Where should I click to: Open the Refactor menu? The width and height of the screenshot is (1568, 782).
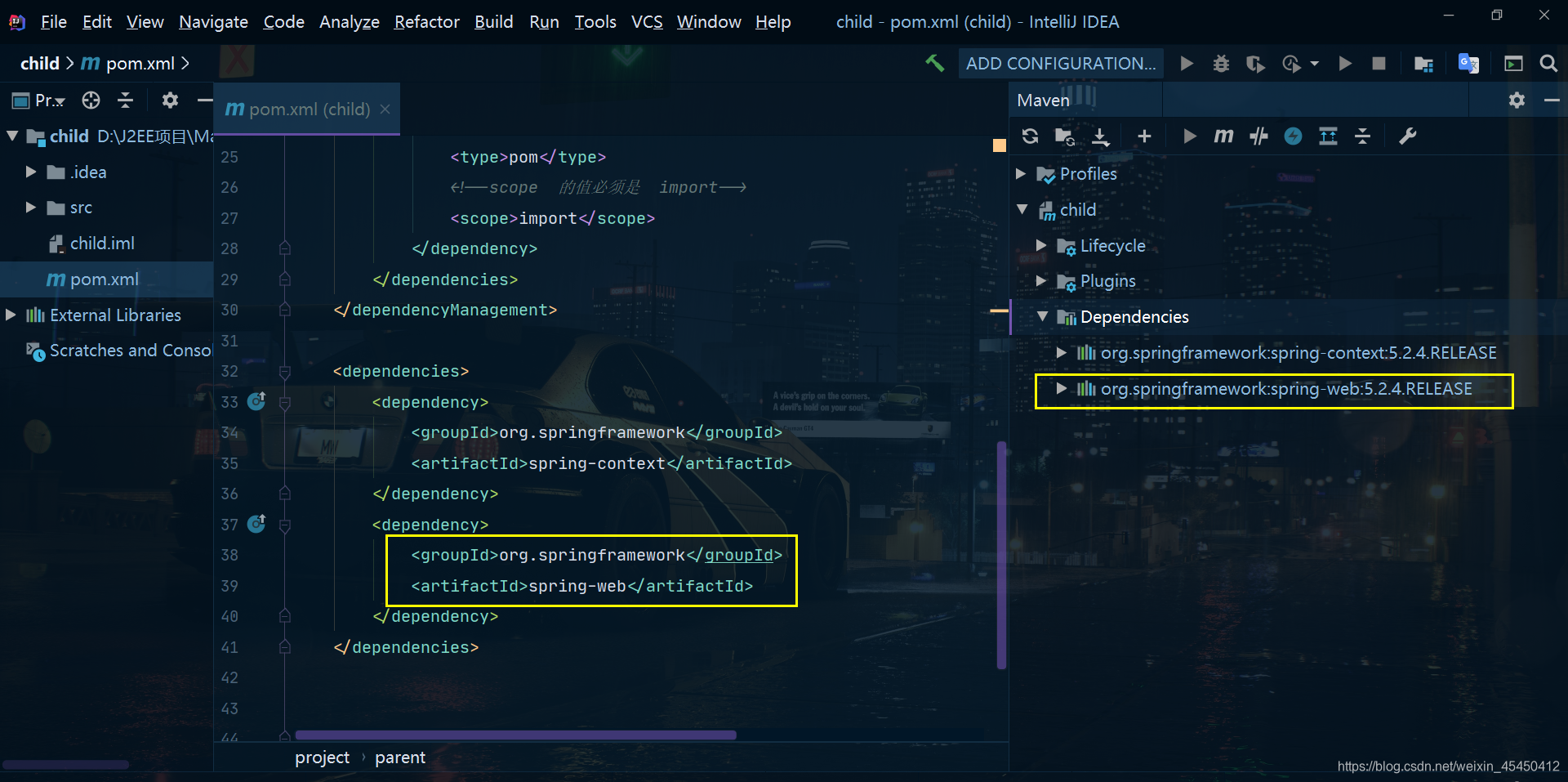click(427, 22)
